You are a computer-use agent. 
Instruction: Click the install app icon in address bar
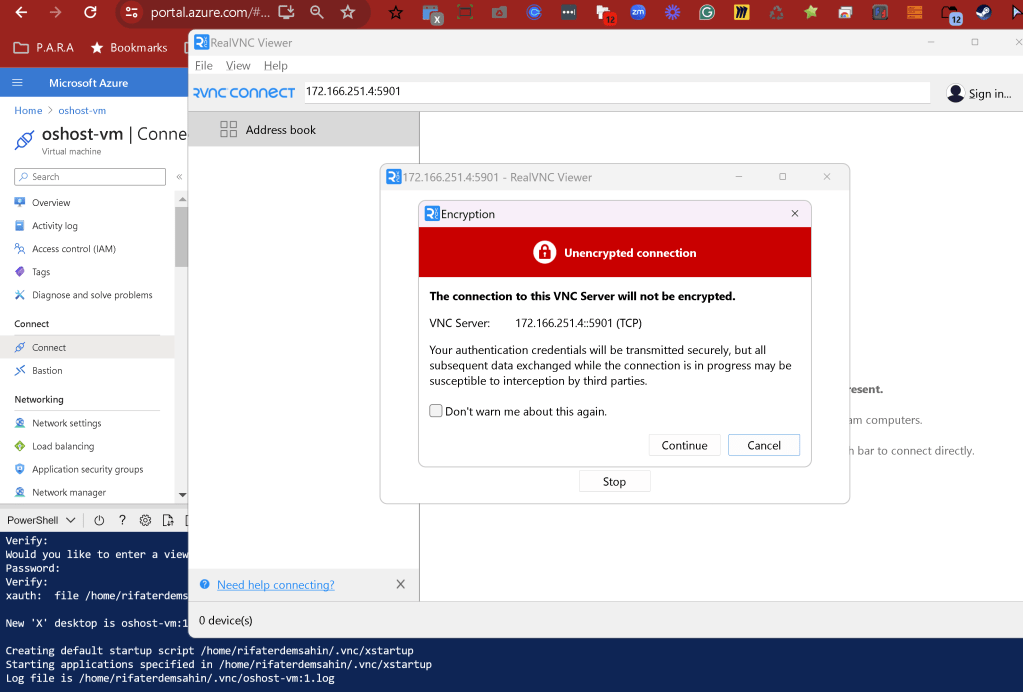click(x=286, y=12)
